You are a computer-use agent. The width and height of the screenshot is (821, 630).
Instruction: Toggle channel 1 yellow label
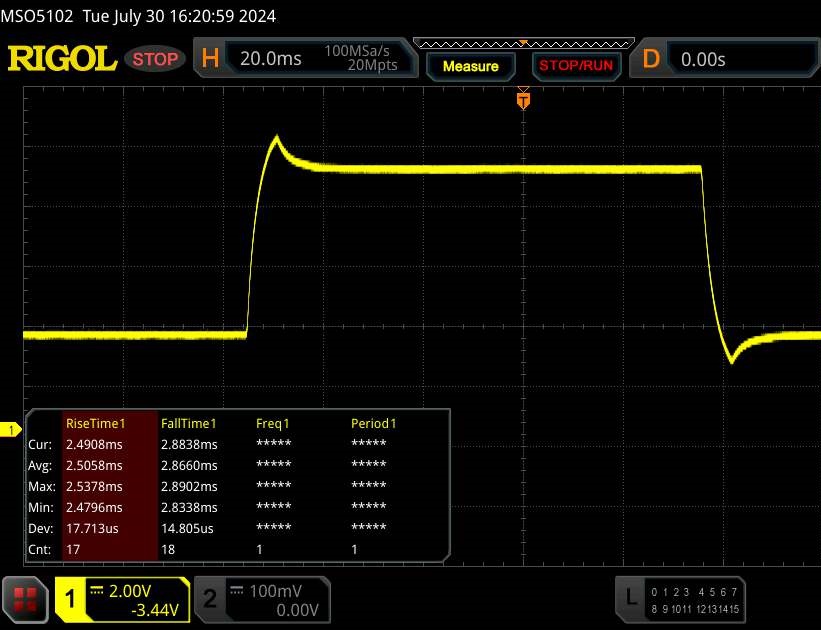pyautogui.click(x=70, y=599)
